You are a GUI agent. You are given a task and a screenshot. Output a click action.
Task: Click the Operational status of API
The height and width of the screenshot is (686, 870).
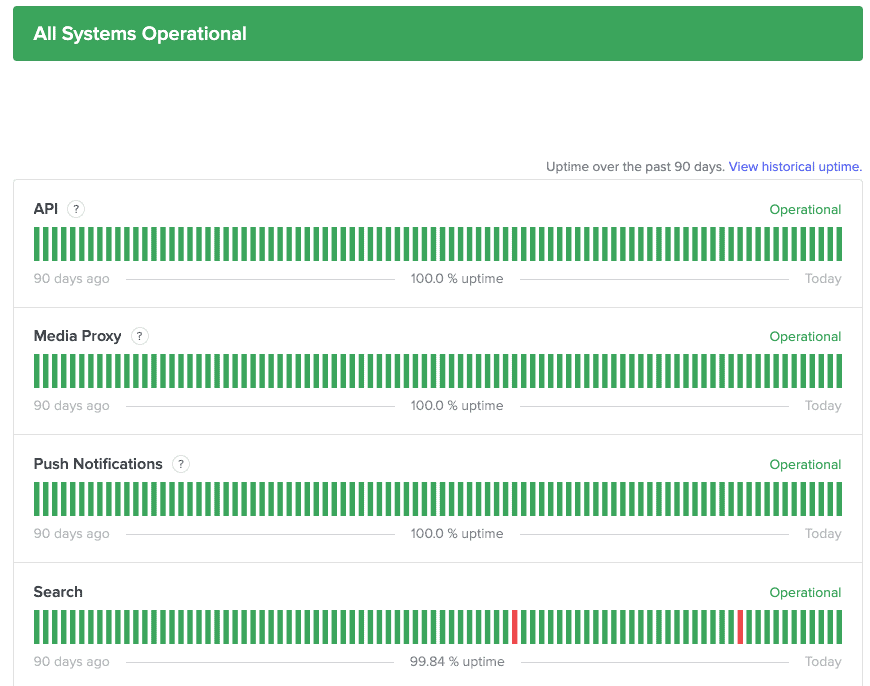[x=805, y=210]
